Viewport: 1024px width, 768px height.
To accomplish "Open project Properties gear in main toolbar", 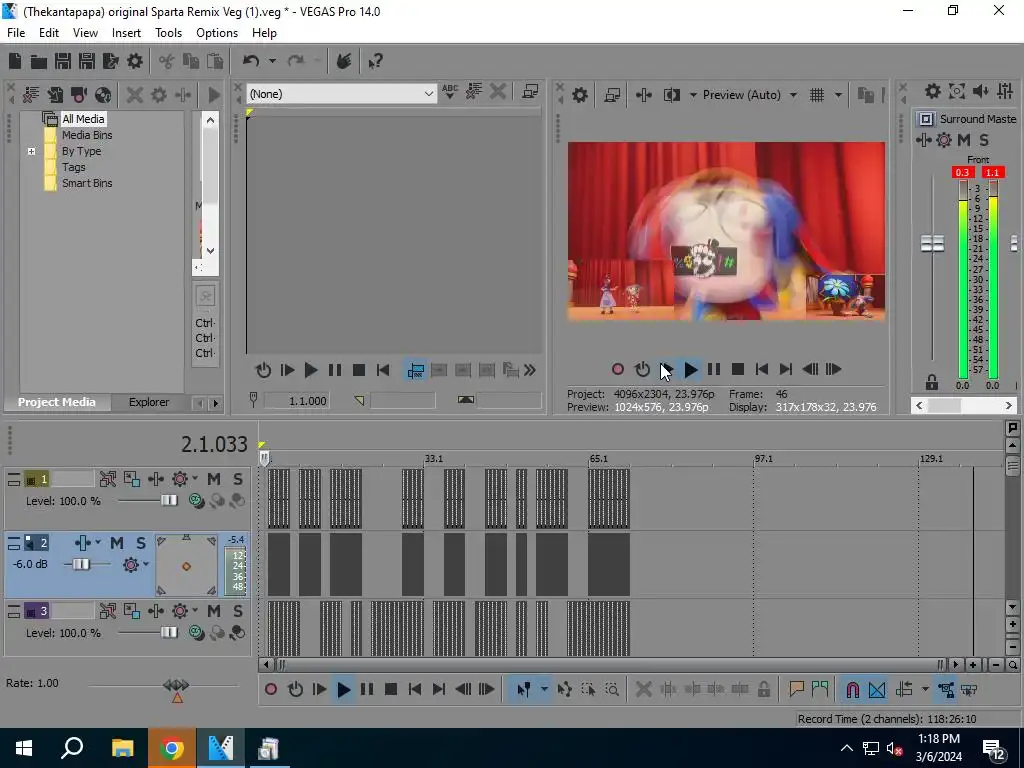I will click(135, 61).
